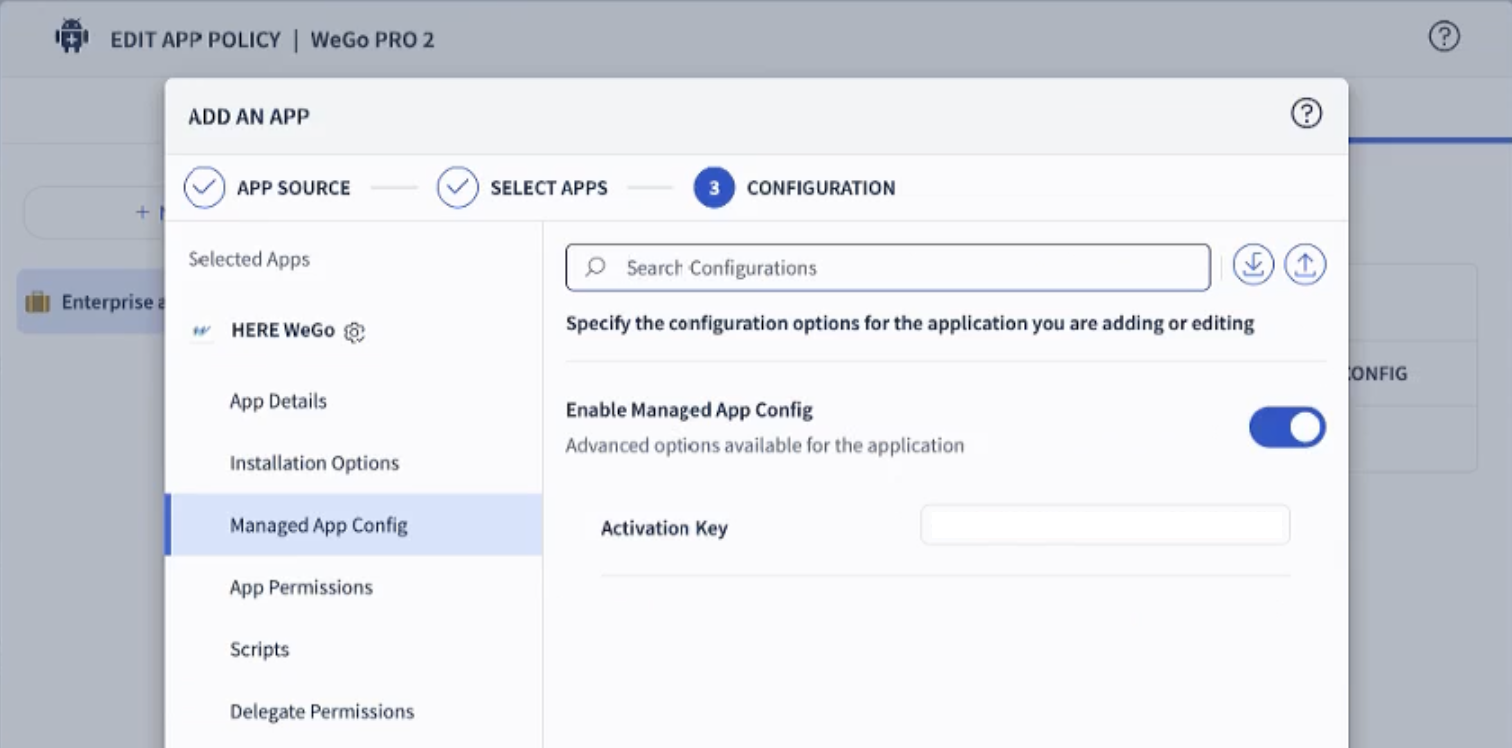The width and height of the screenshot is (1512, 748).
Task: Click the Activation Key input field
Action: coord(1105,525)
